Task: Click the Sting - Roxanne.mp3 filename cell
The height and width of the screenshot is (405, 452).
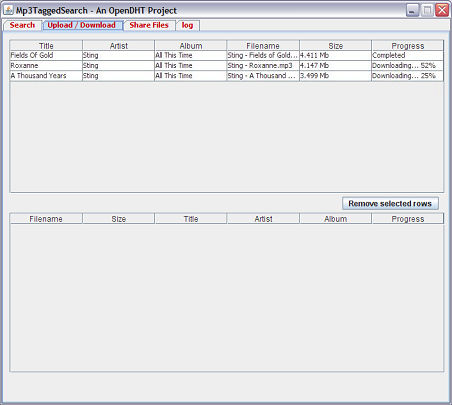Action: tap(263, 66)
